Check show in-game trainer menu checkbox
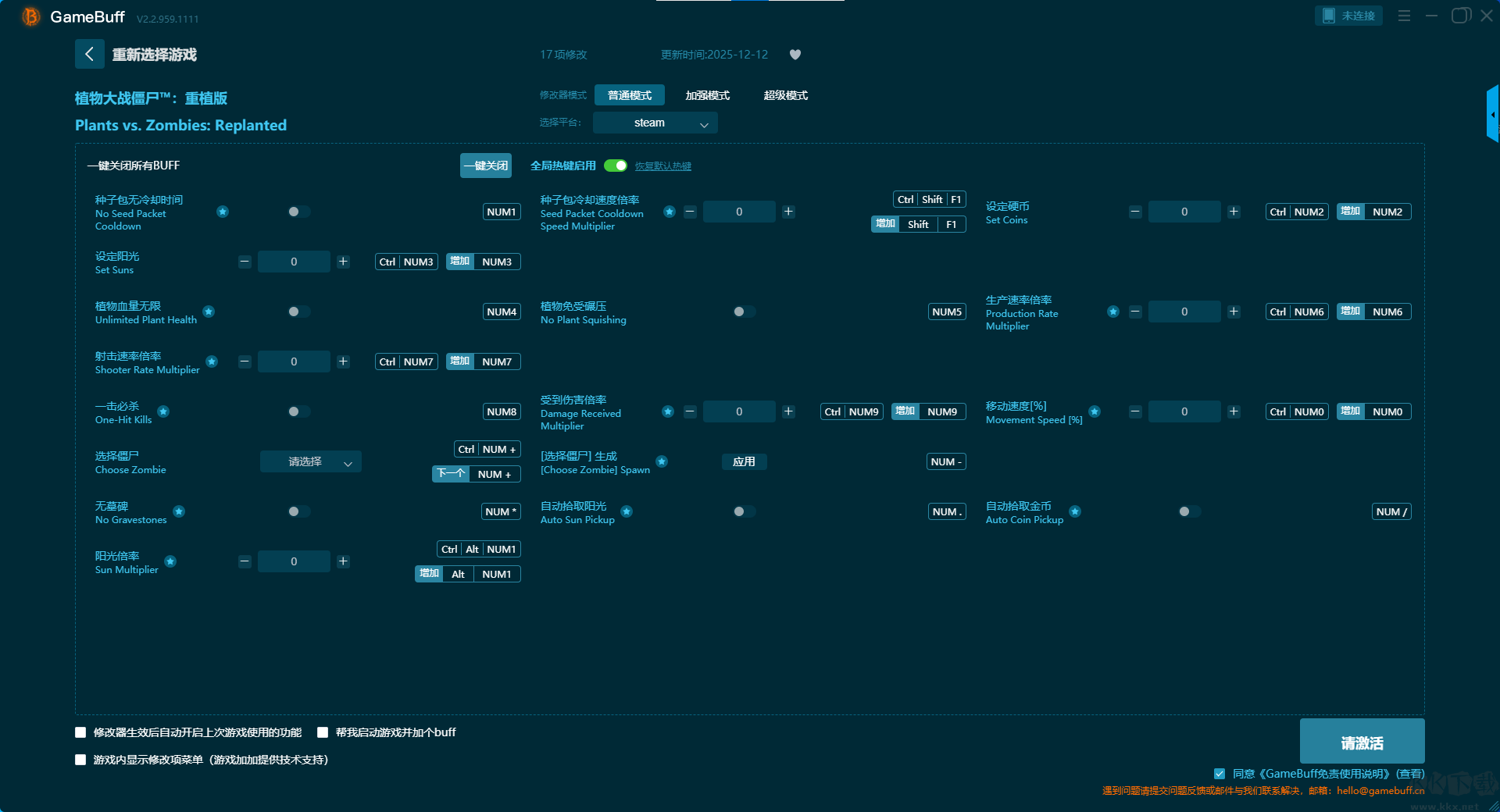 [80, 760]
